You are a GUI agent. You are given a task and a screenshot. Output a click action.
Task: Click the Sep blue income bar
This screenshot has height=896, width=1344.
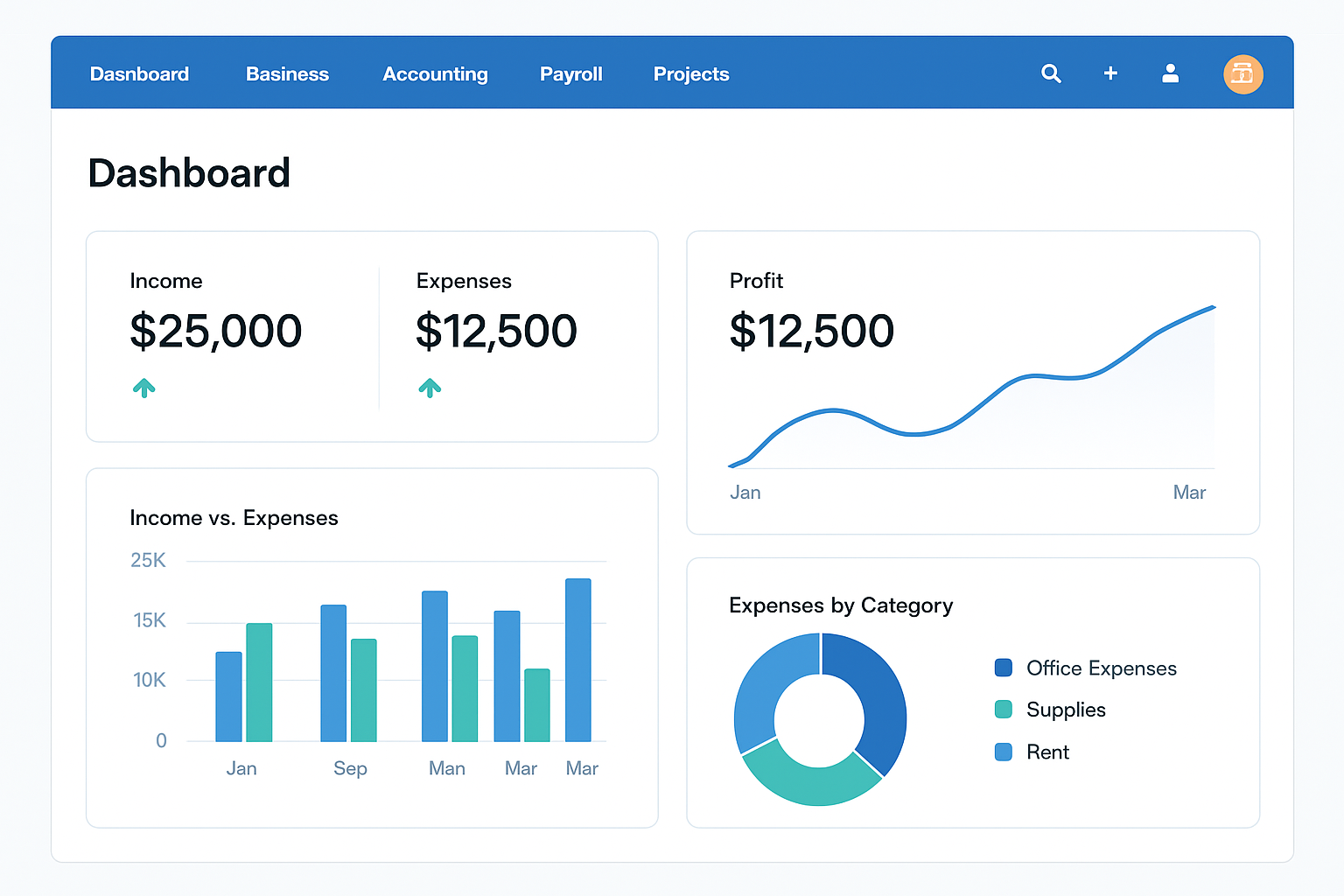tap(333, 673)
